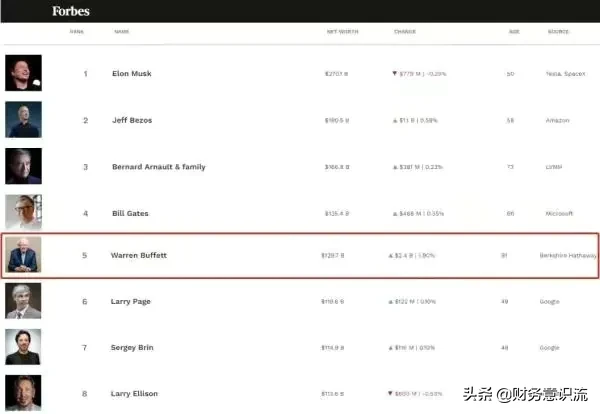Open Jeff Bezos's profile photo

click(x=23, y=119)
